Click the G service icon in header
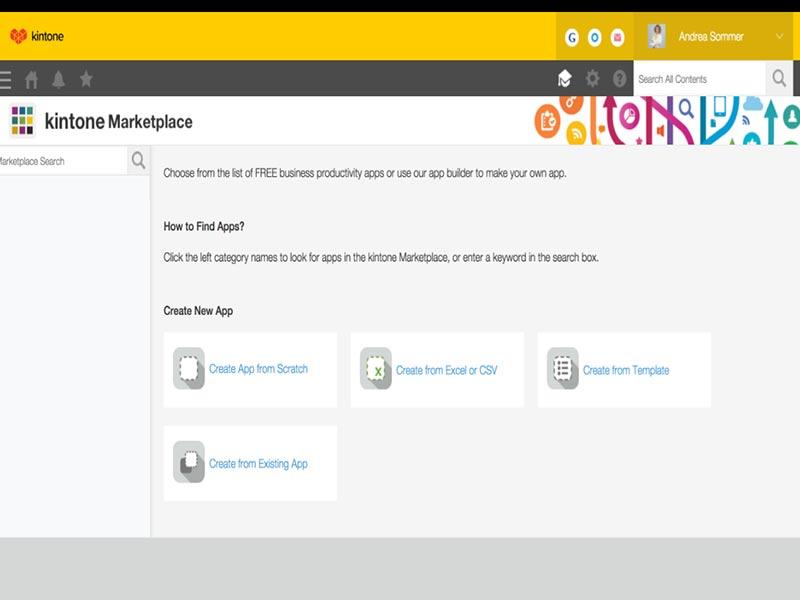Screen dimensions: 800x600 point(572,37)
